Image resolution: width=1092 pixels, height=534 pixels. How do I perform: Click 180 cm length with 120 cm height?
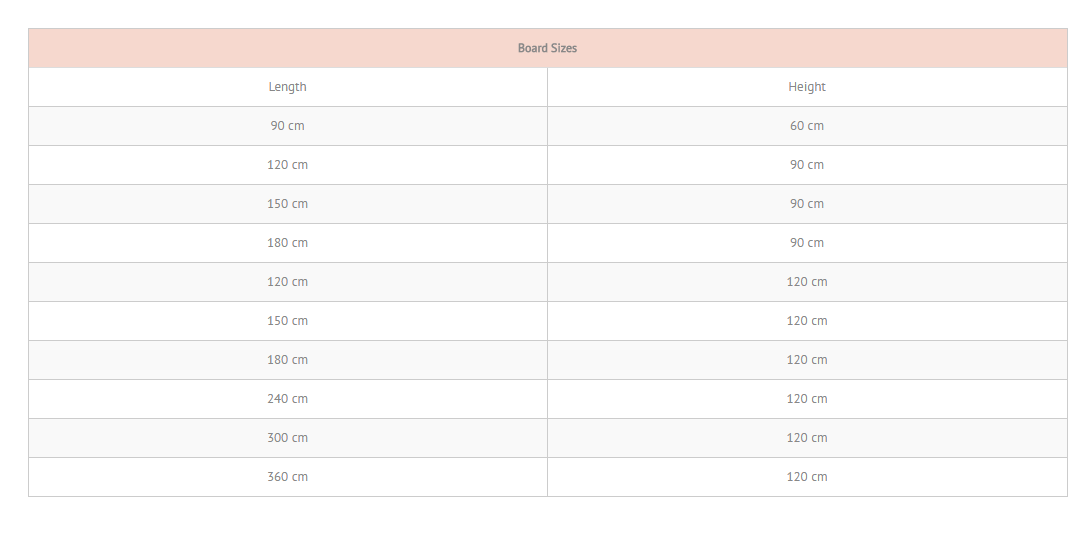pos(288,360)
